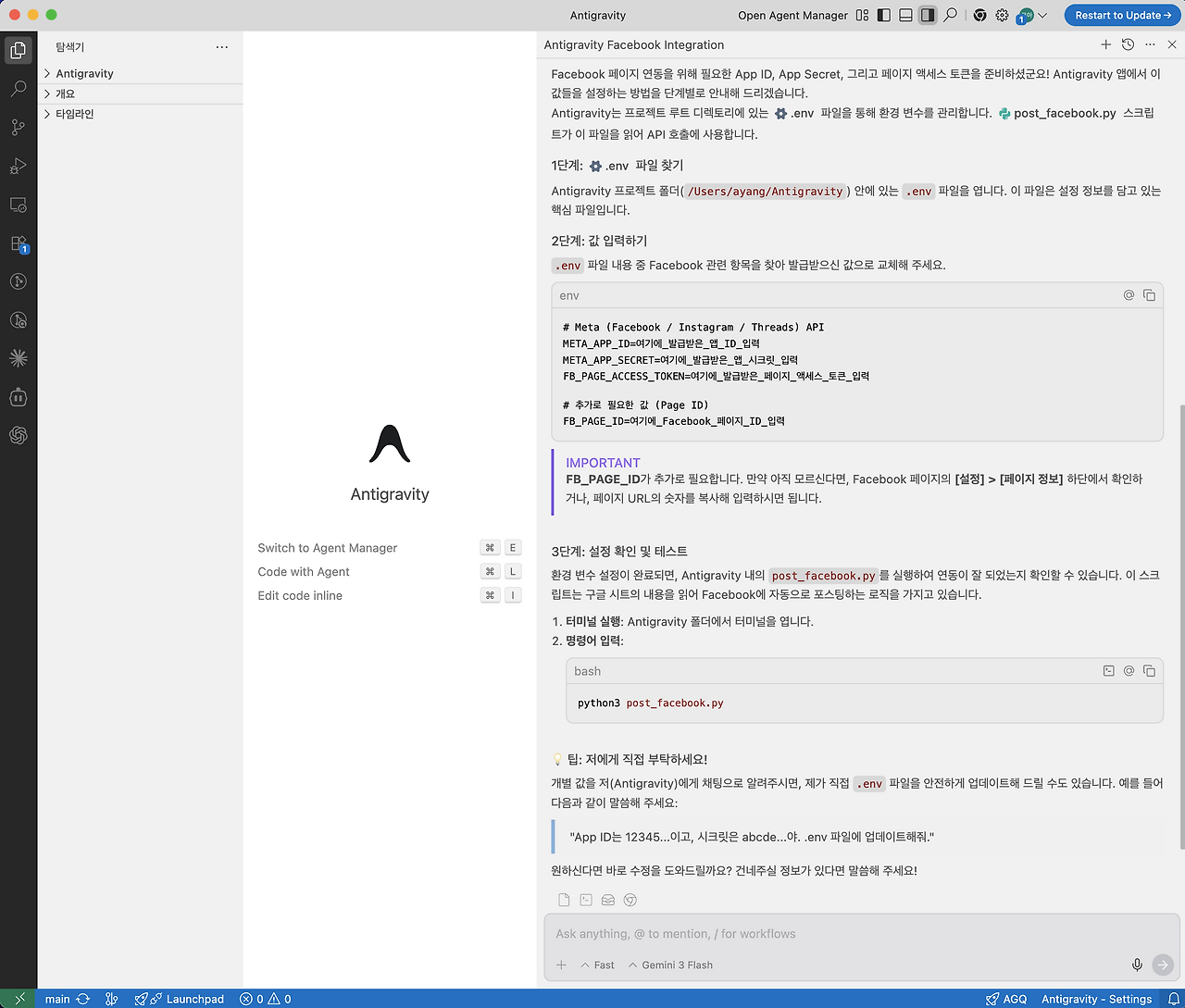
Task: Start a new conversation with plus icon
Action: 1105,44
